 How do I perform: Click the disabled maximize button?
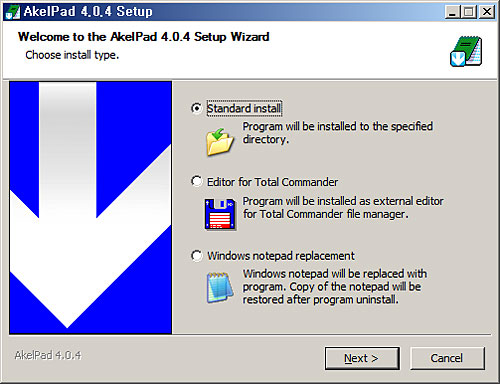click(469, 12)
